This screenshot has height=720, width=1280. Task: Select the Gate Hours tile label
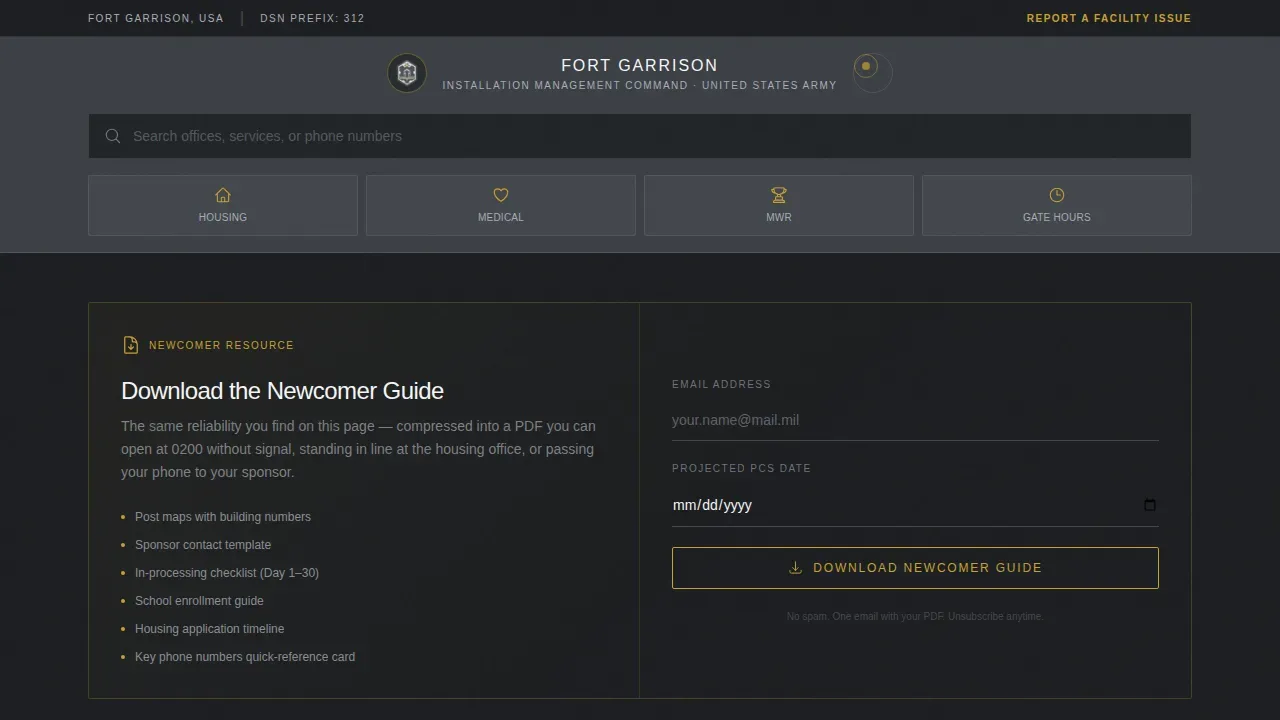click(1057, 217)
